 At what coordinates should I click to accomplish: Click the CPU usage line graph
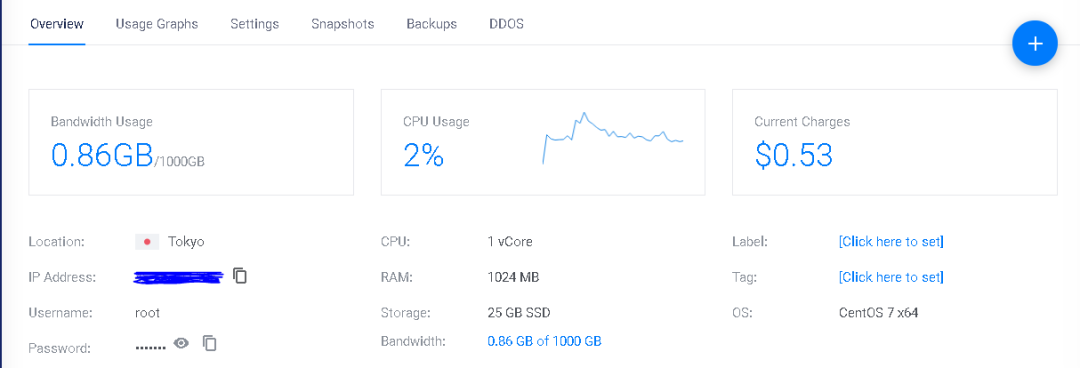coord(613,138)
